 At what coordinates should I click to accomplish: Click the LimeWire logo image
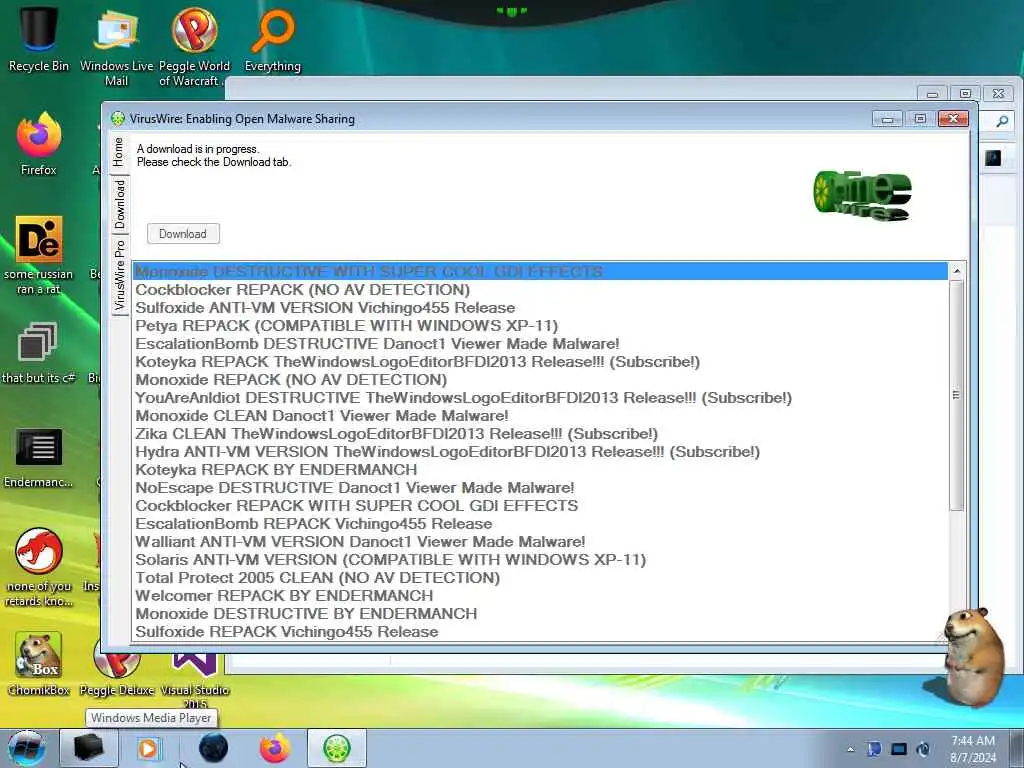coord(862,195)
